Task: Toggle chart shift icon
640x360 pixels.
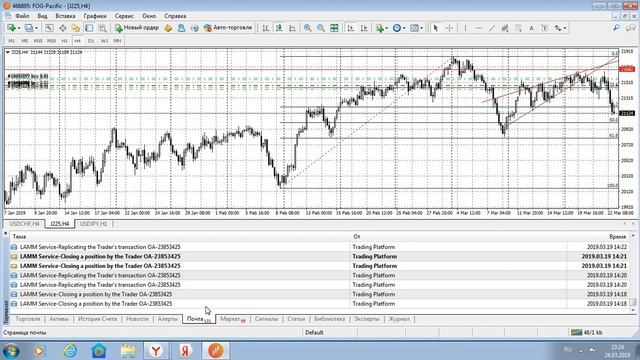Action: pyautogui.click(x=364, y=28)
